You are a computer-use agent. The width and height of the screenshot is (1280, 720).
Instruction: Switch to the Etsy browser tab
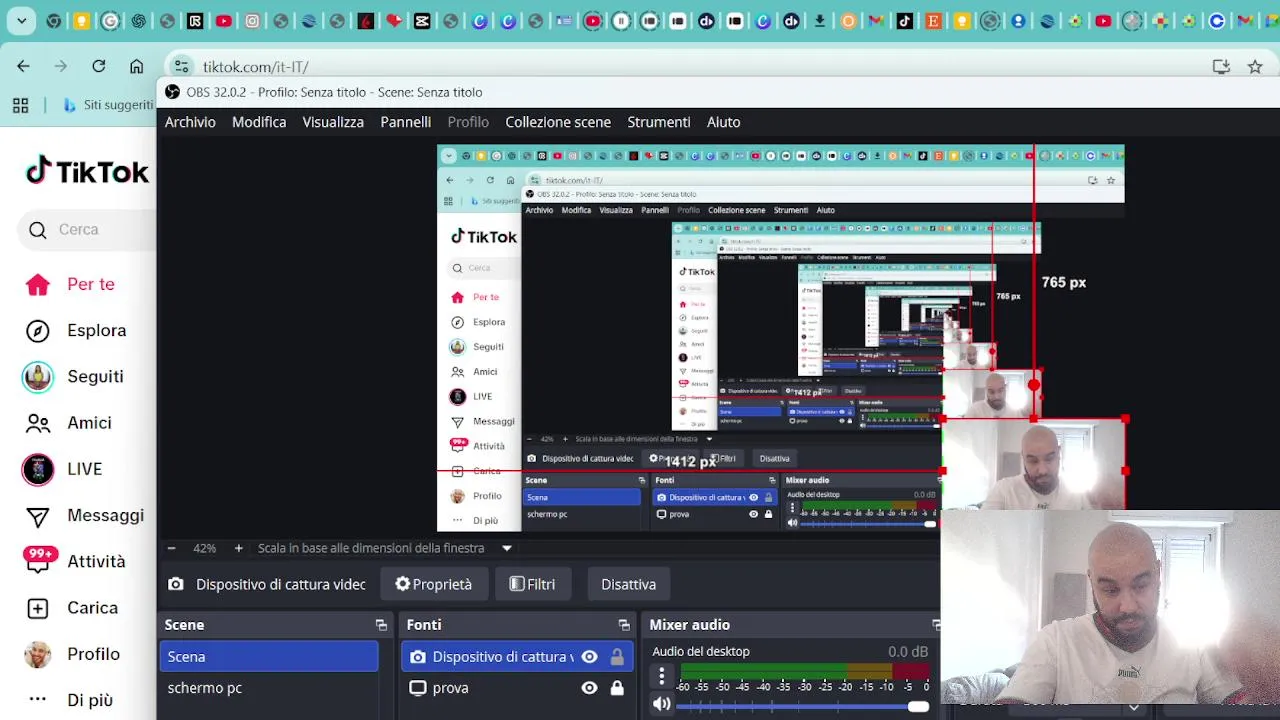coord(933,21)
